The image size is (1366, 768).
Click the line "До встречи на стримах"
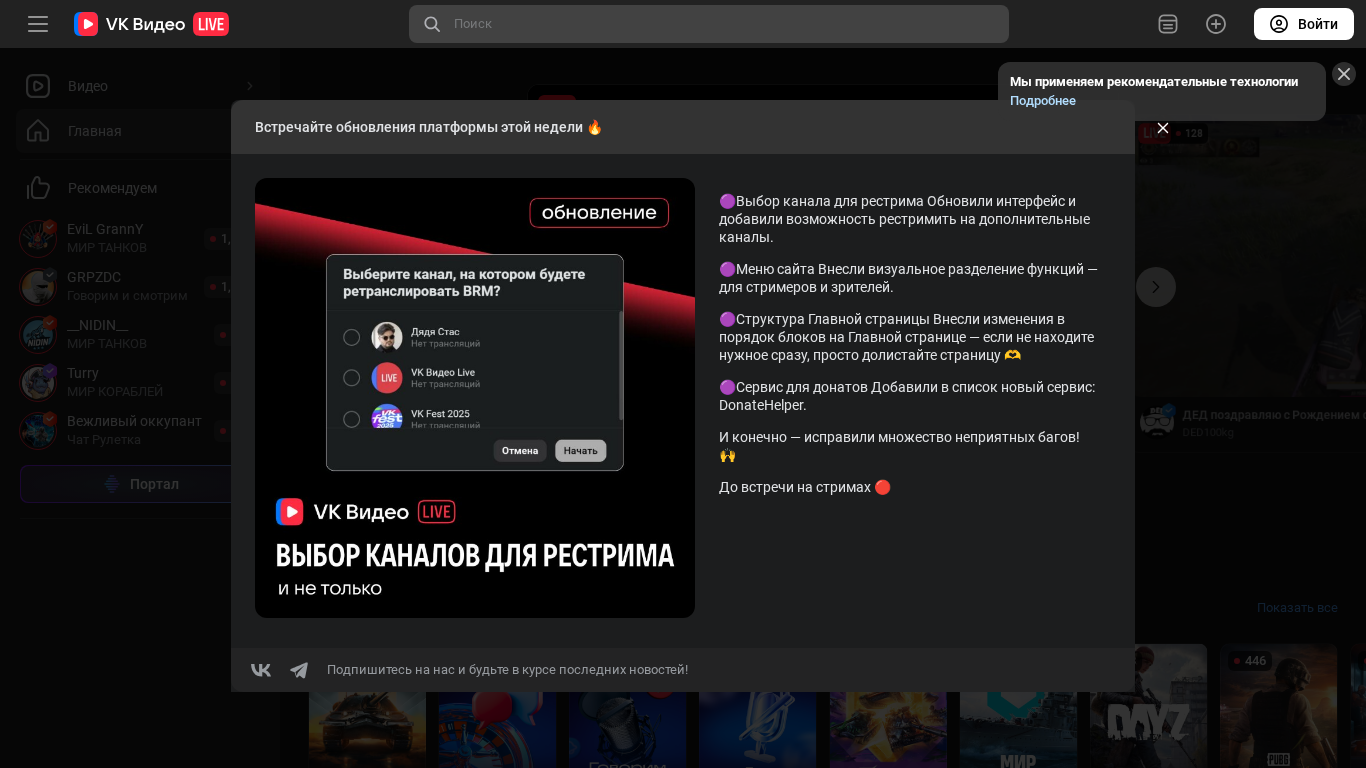tap(805, 487)
